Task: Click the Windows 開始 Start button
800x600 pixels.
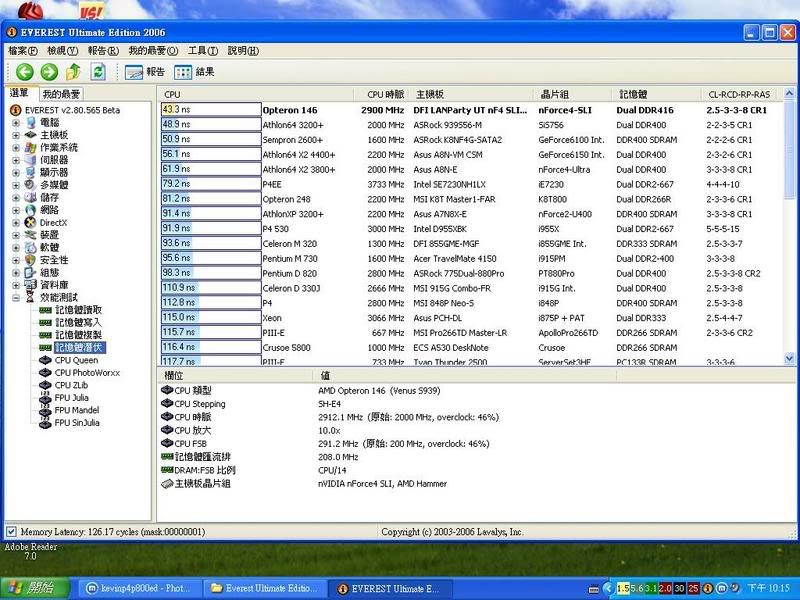Action: pos(34,588)
